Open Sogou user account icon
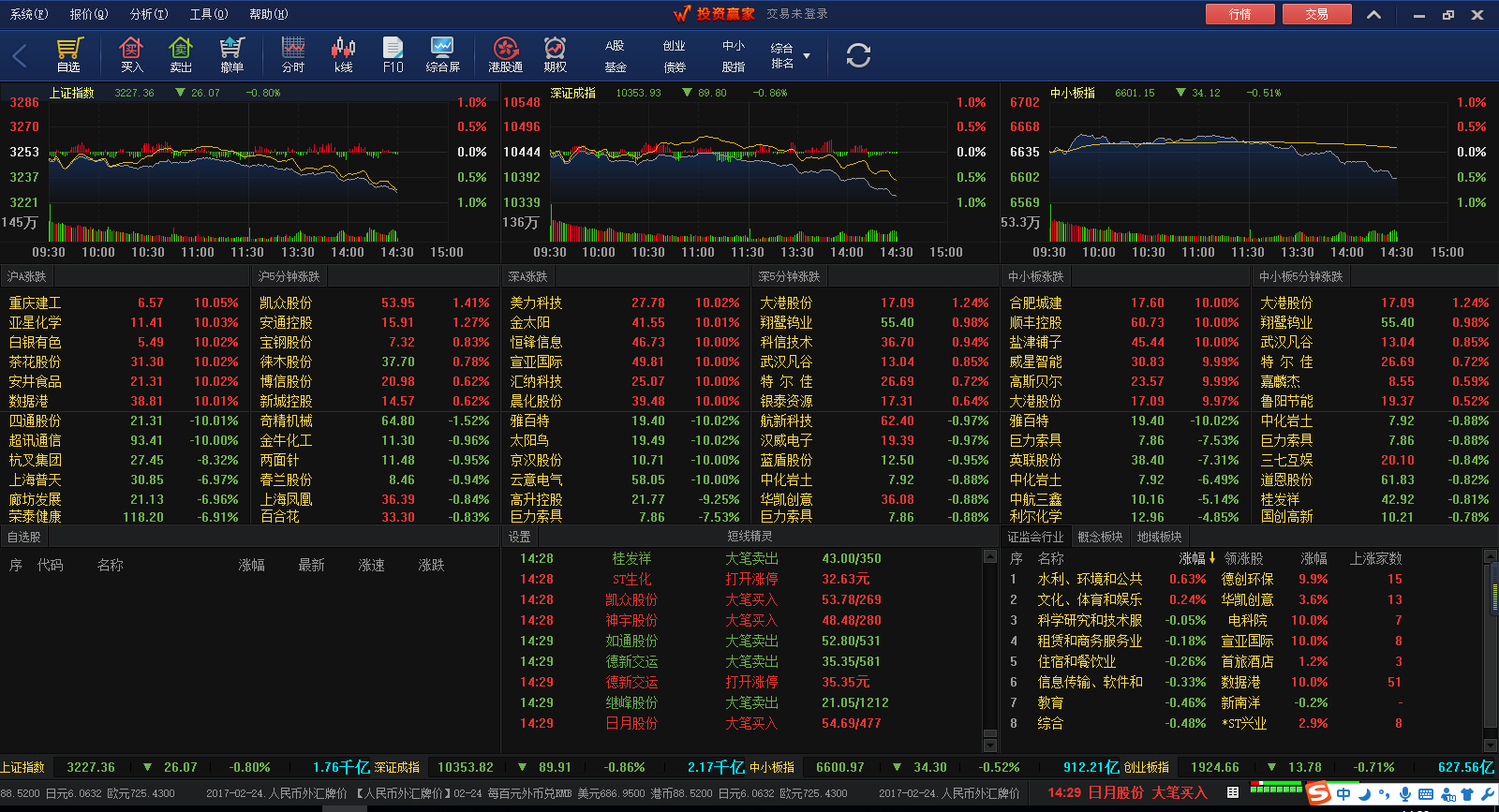This screenshot has height=812, width=1499. [1448, 794]
